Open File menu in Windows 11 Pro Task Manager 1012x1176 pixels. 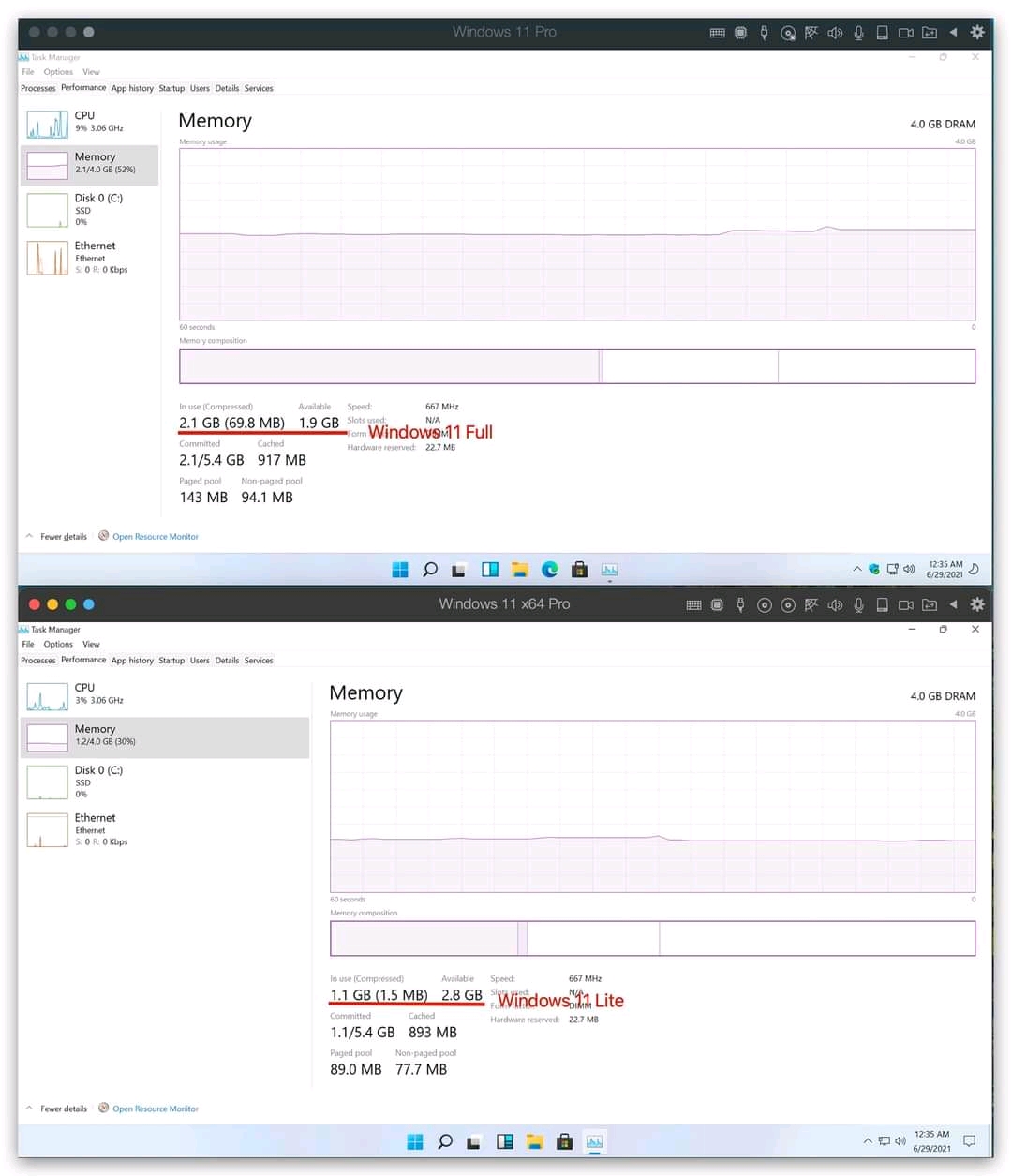28,72
